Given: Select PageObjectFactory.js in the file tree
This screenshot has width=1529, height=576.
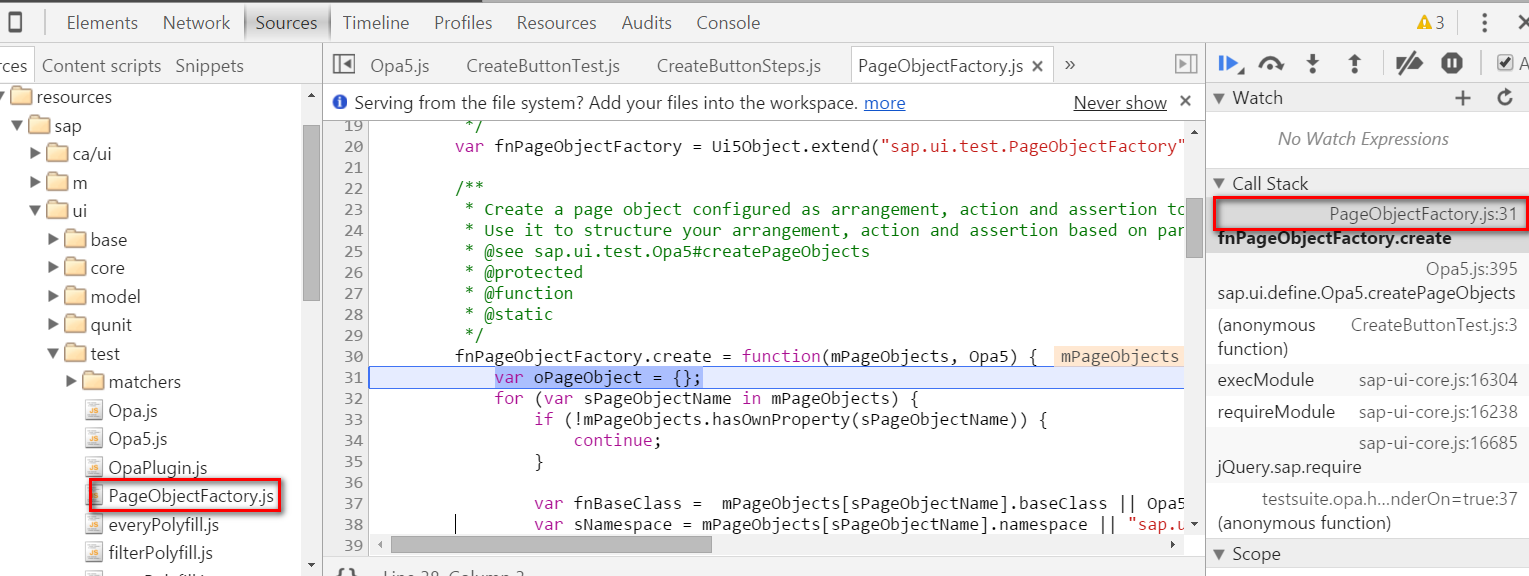Looking at the screenshot, I should 190,496.
